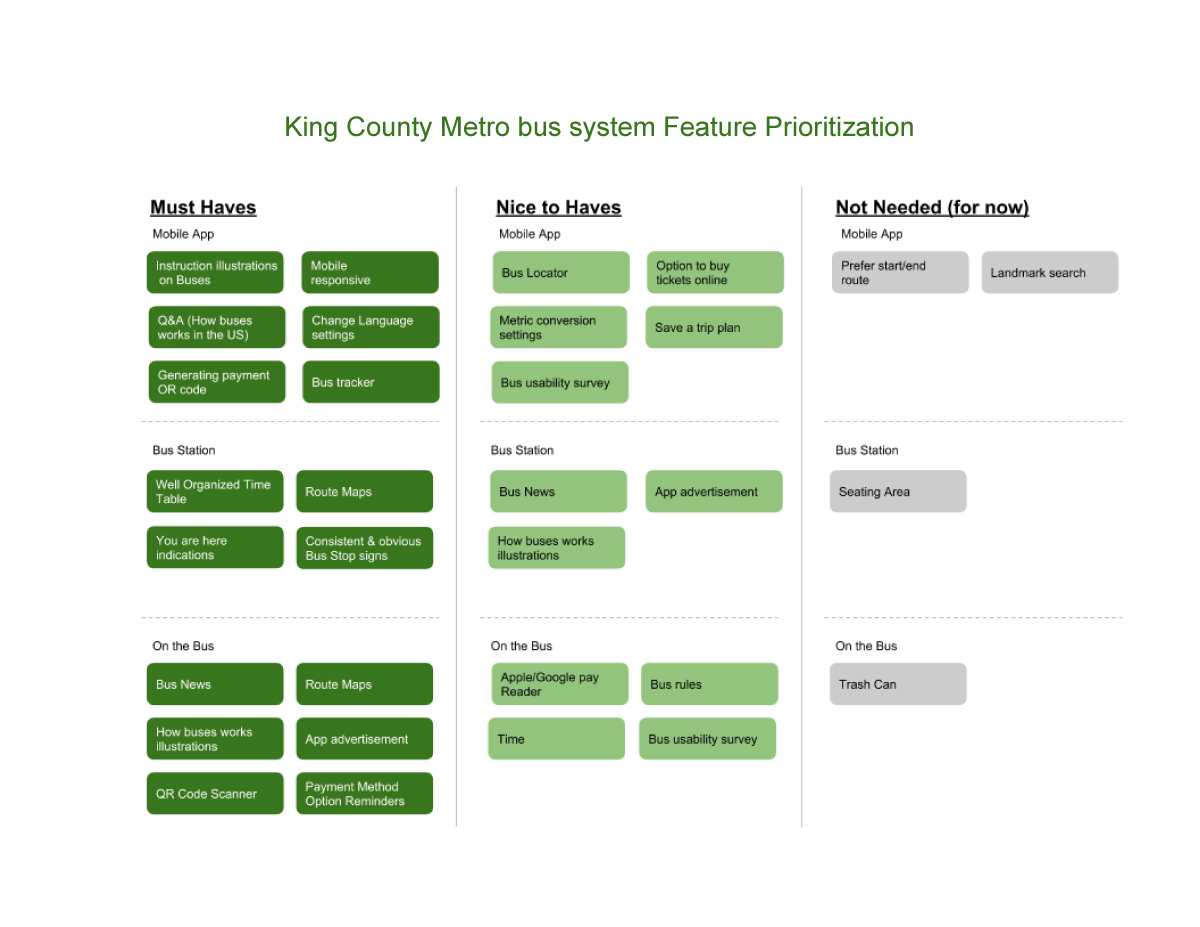Select the Prefer start/end route card

coord(900,272)
